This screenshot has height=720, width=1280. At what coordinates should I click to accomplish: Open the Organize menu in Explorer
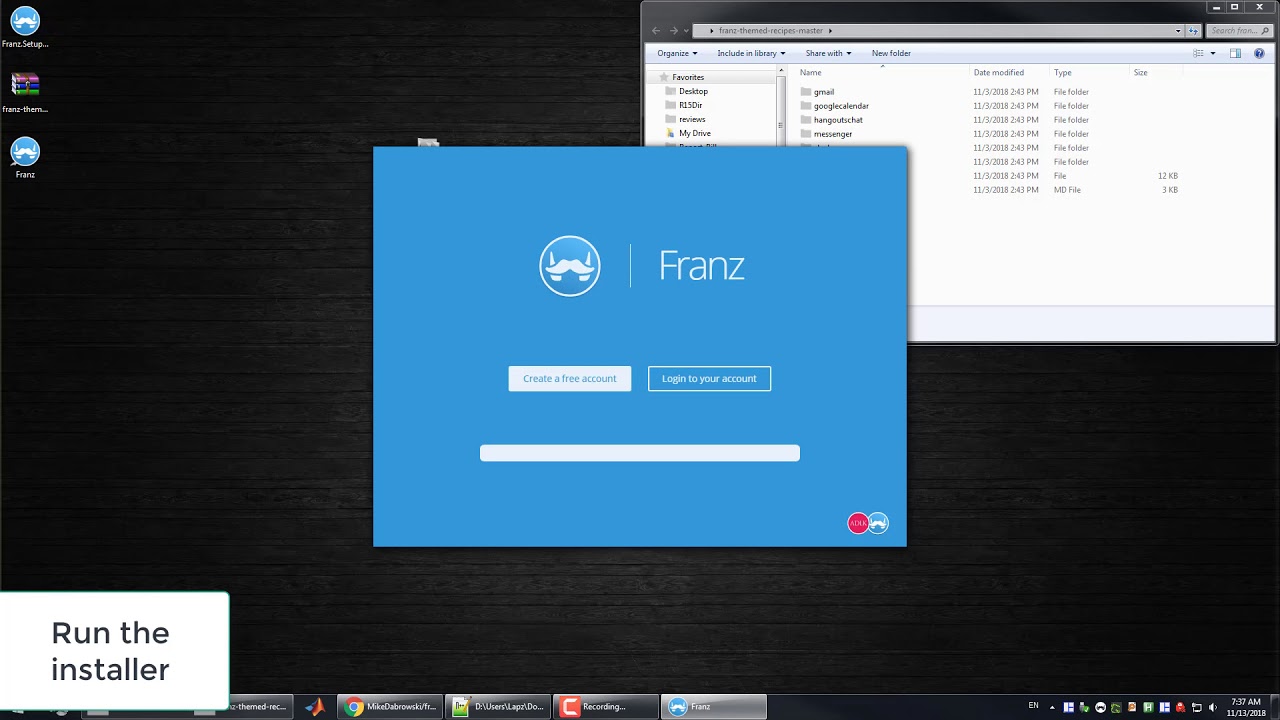[676, 53]
